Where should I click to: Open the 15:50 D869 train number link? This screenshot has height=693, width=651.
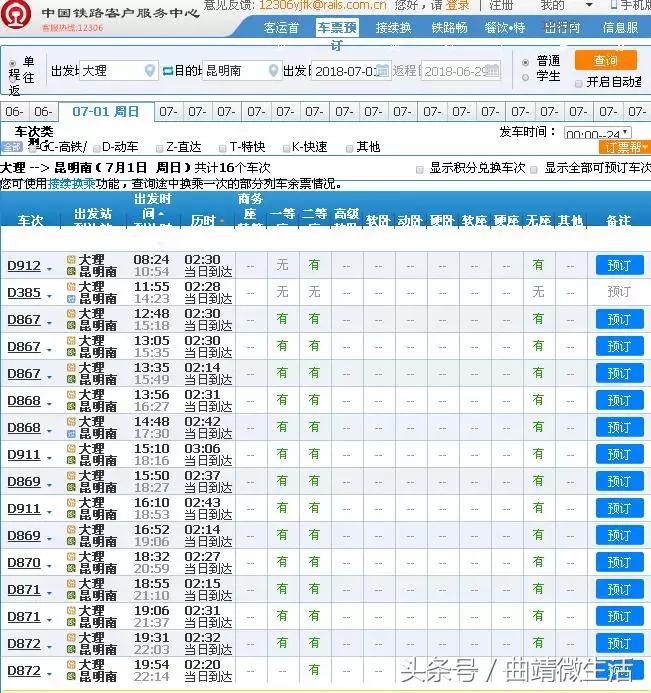24,481
